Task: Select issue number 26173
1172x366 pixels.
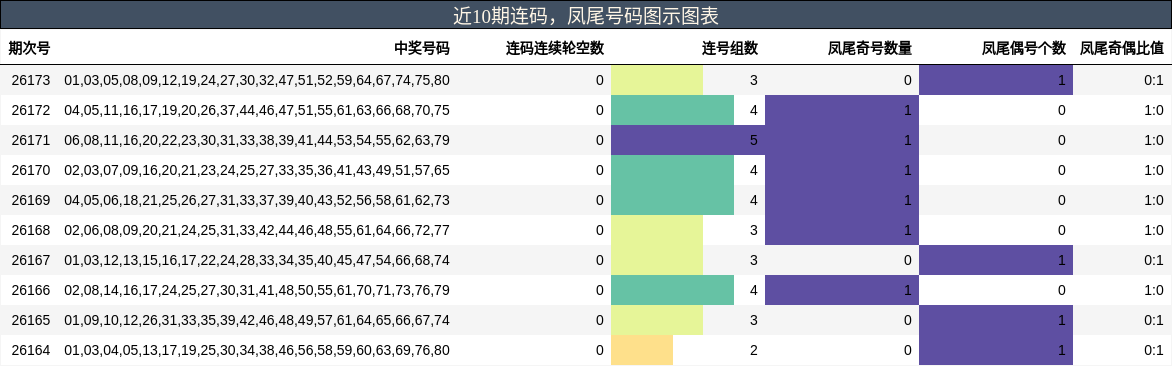Action: (31, 80)
